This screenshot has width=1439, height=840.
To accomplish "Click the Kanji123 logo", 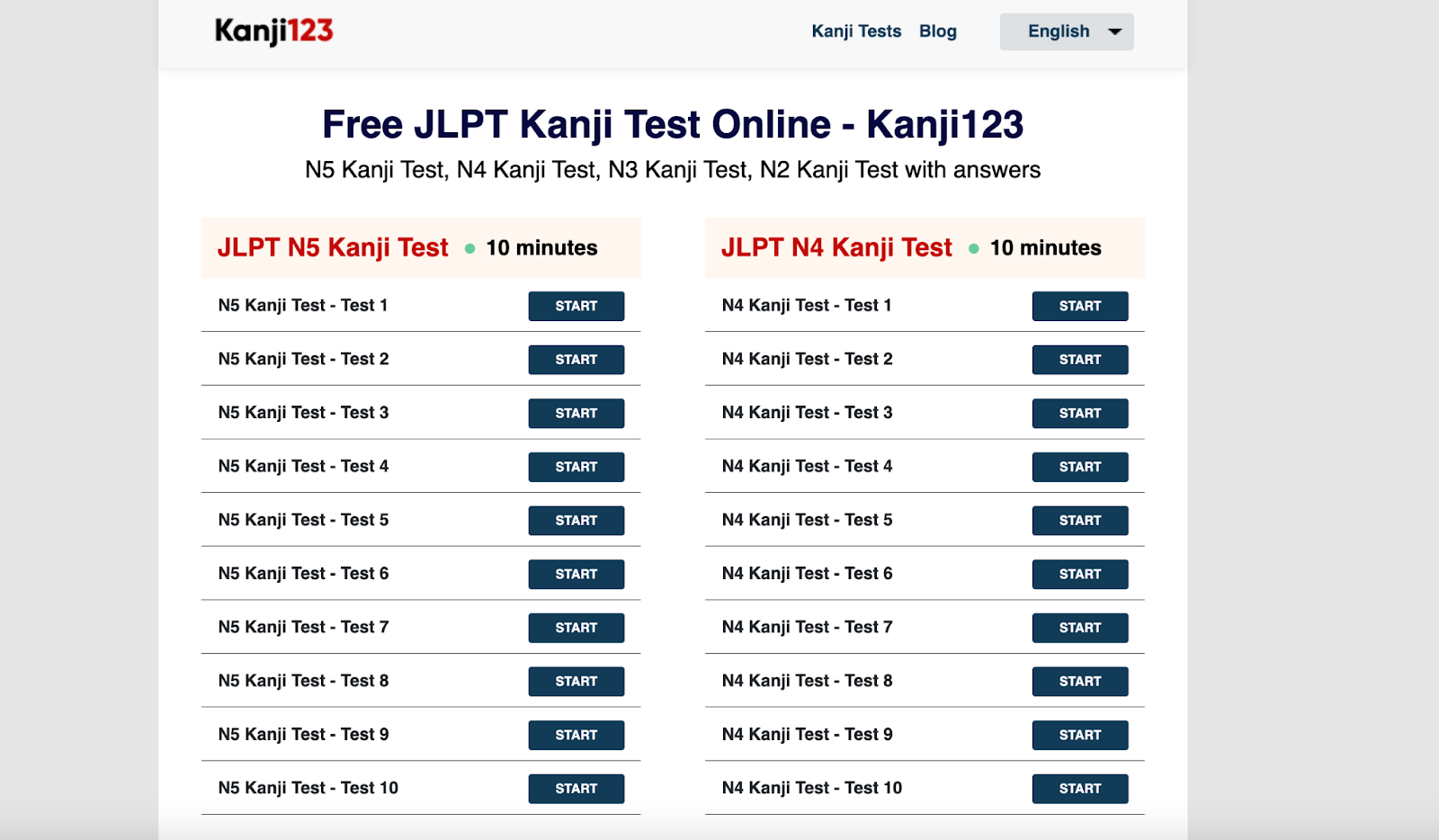I will click(272, 30).
